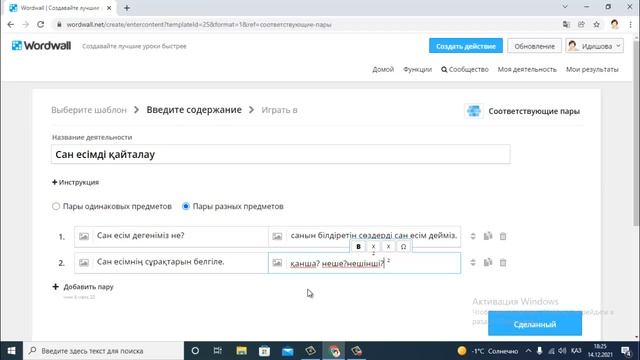
Task: Add image to row 2 question cell
Action: coord(84,262)
